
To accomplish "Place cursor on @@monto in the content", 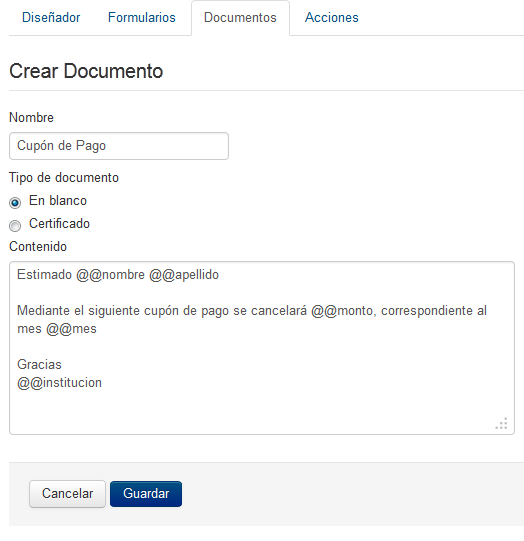I will click(342, 311).
